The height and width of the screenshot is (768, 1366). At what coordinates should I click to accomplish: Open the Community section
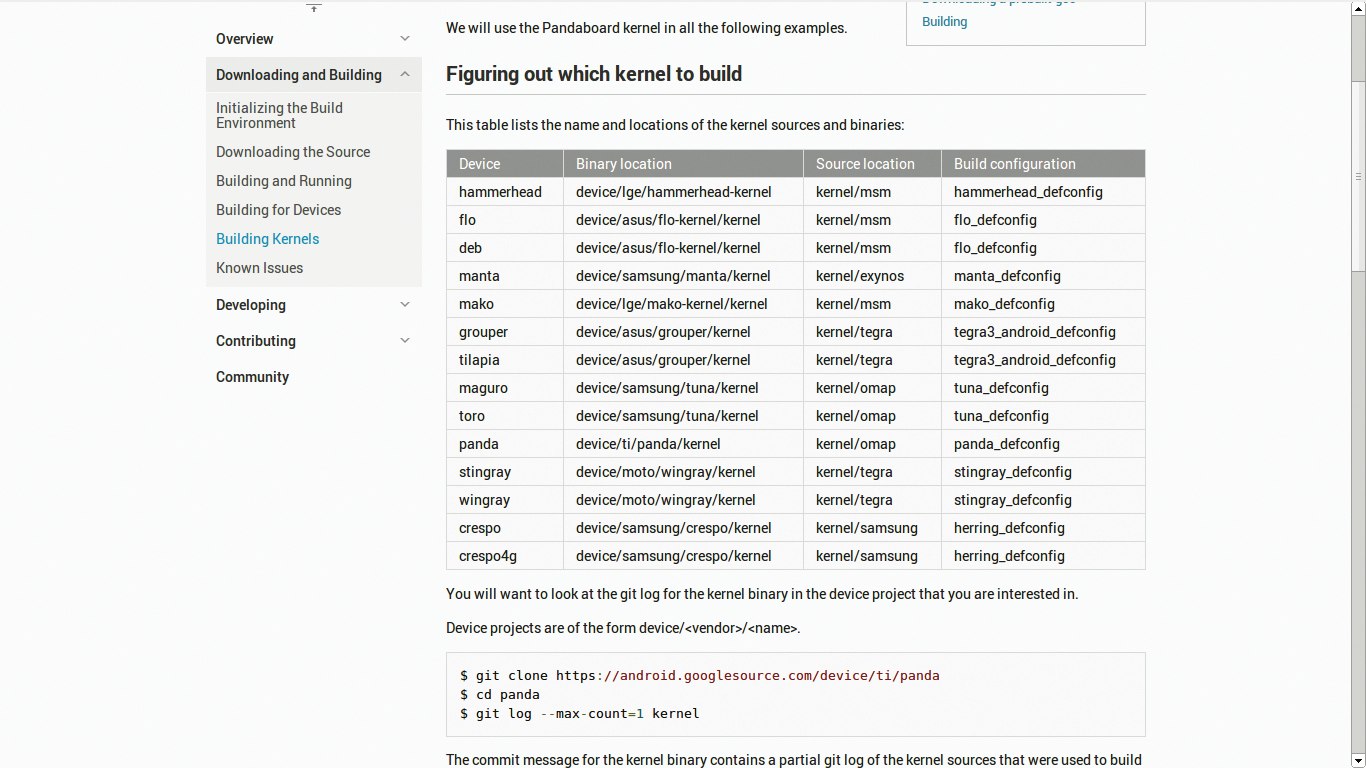click(x=252, y=377)
